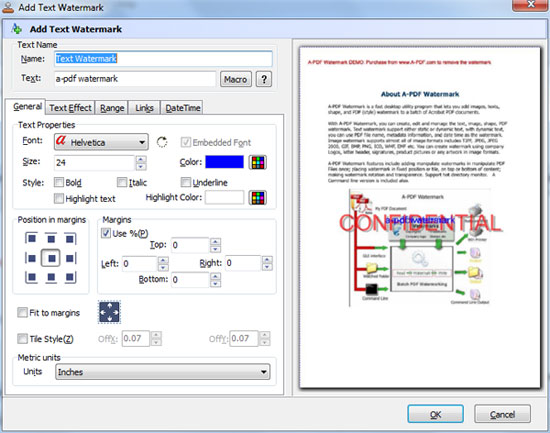Confirm with the OK button

point(435,414)
